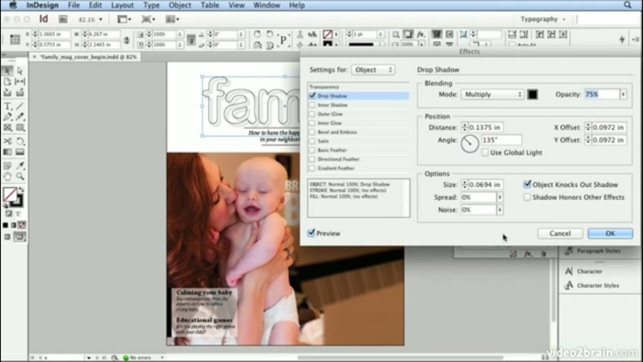Image resolution: width=643 pixels, height=362 pixels.
Task: Enable the Bevel and Emboss checkbox
Action: point(312,132)
